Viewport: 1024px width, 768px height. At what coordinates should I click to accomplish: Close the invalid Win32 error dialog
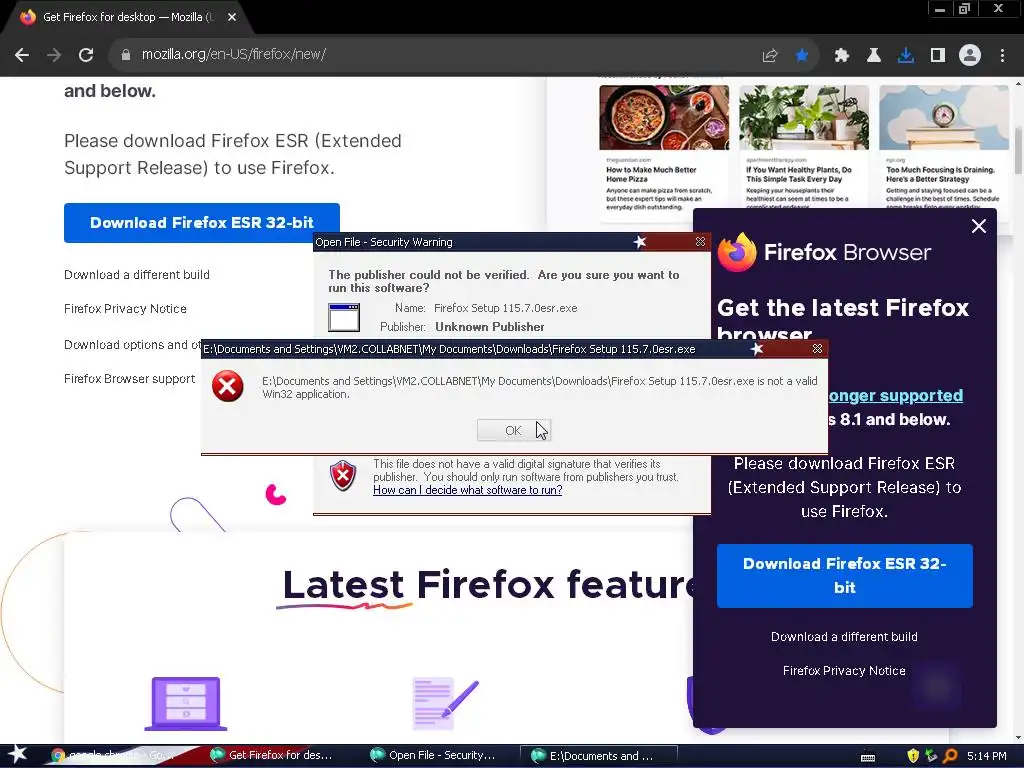[817, 349]
